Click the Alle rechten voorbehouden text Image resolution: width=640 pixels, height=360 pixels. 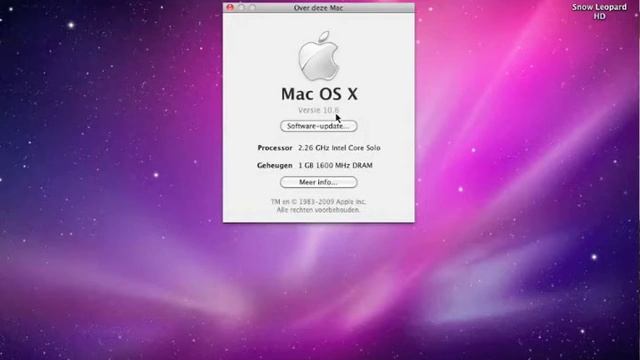click(318, 210)
